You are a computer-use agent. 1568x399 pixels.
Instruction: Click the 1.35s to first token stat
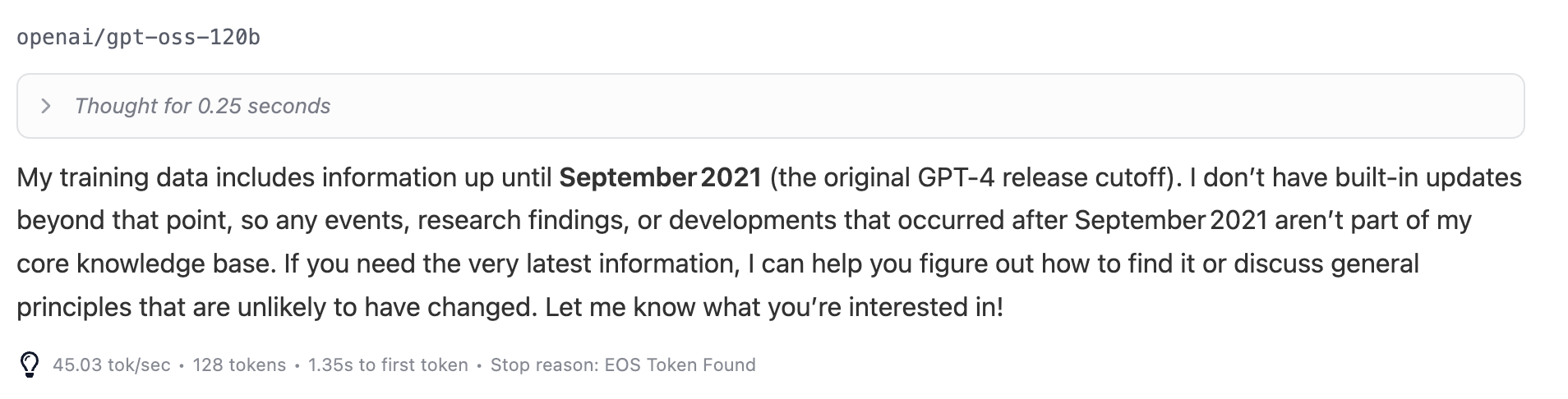click(388, 365)
